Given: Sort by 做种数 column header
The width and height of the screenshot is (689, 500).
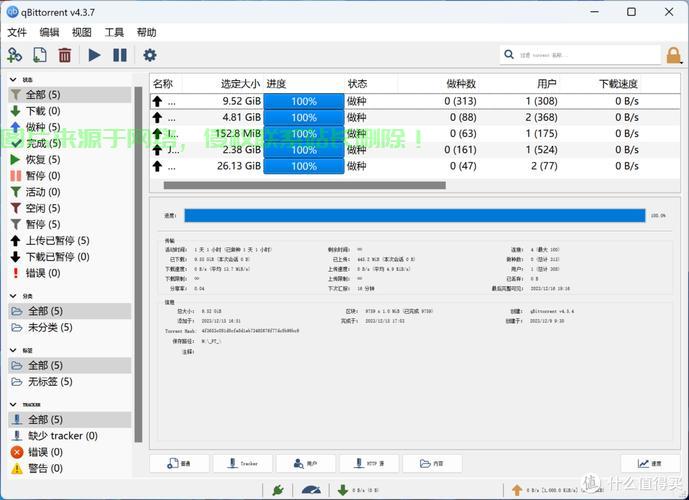Looking at the screenshot, I should click(x=438, y=83).
